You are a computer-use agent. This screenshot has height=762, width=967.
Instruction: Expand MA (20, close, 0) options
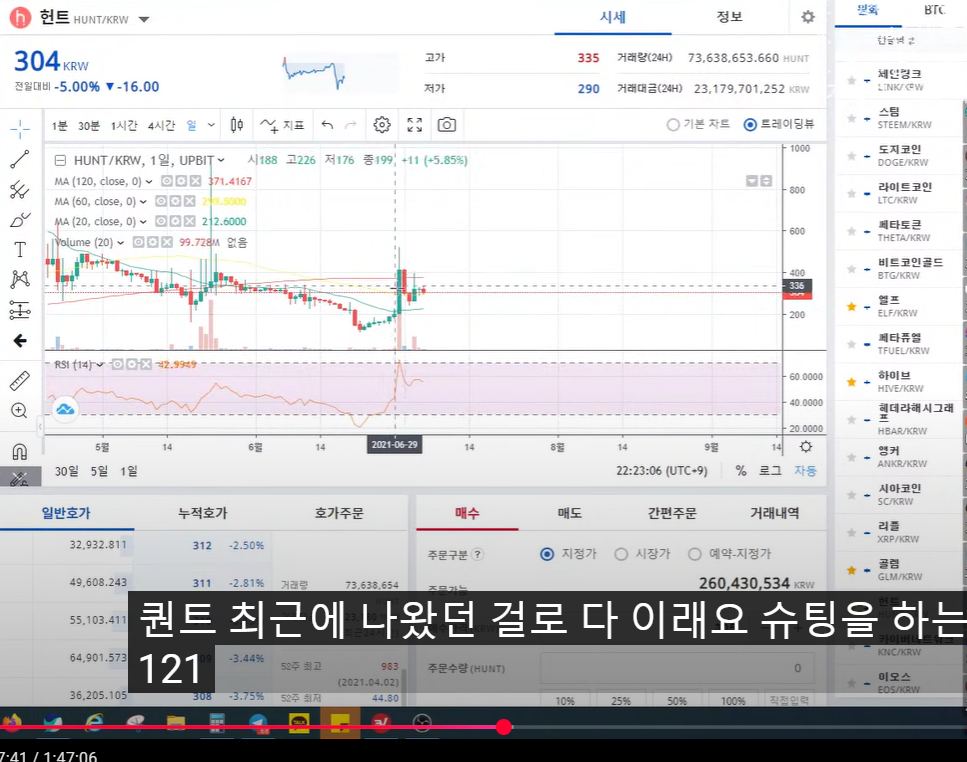143,221
